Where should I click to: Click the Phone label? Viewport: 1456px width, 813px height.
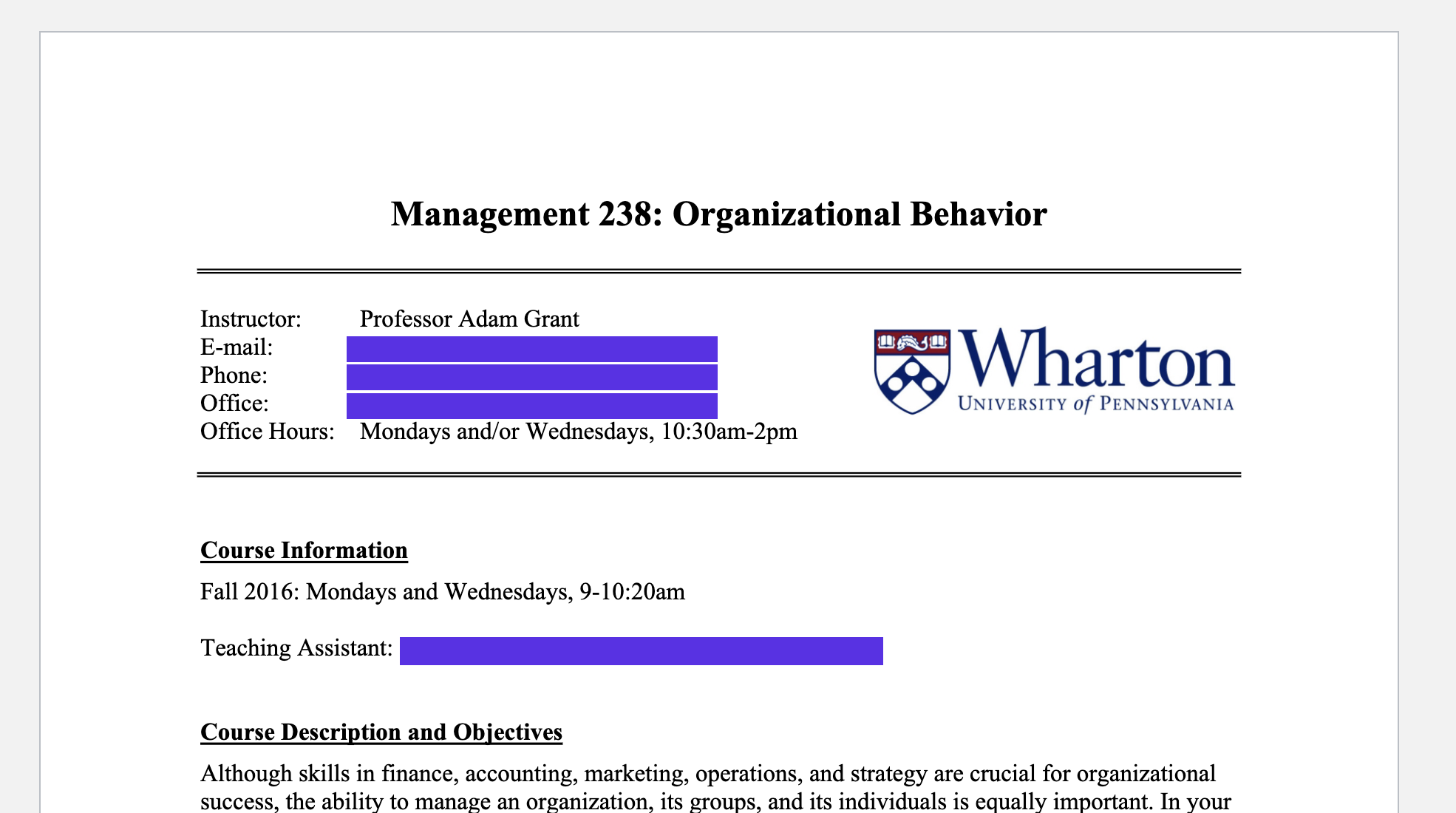(234, 375)
